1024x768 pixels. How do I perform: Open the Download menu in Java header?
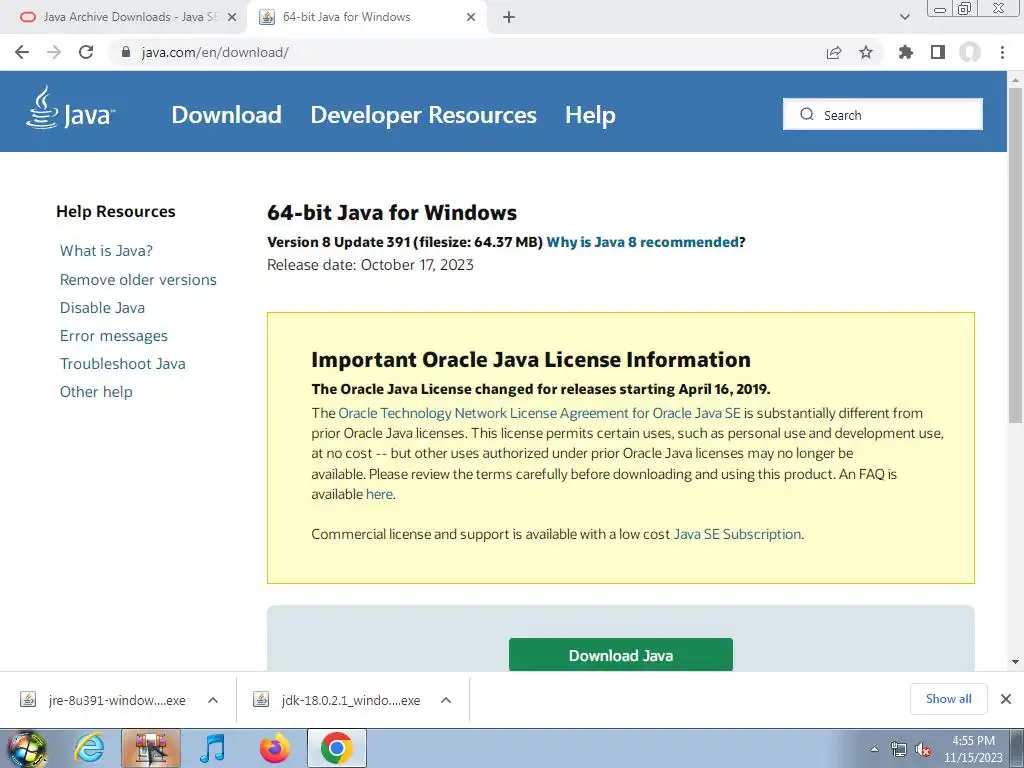coord(227,115)
